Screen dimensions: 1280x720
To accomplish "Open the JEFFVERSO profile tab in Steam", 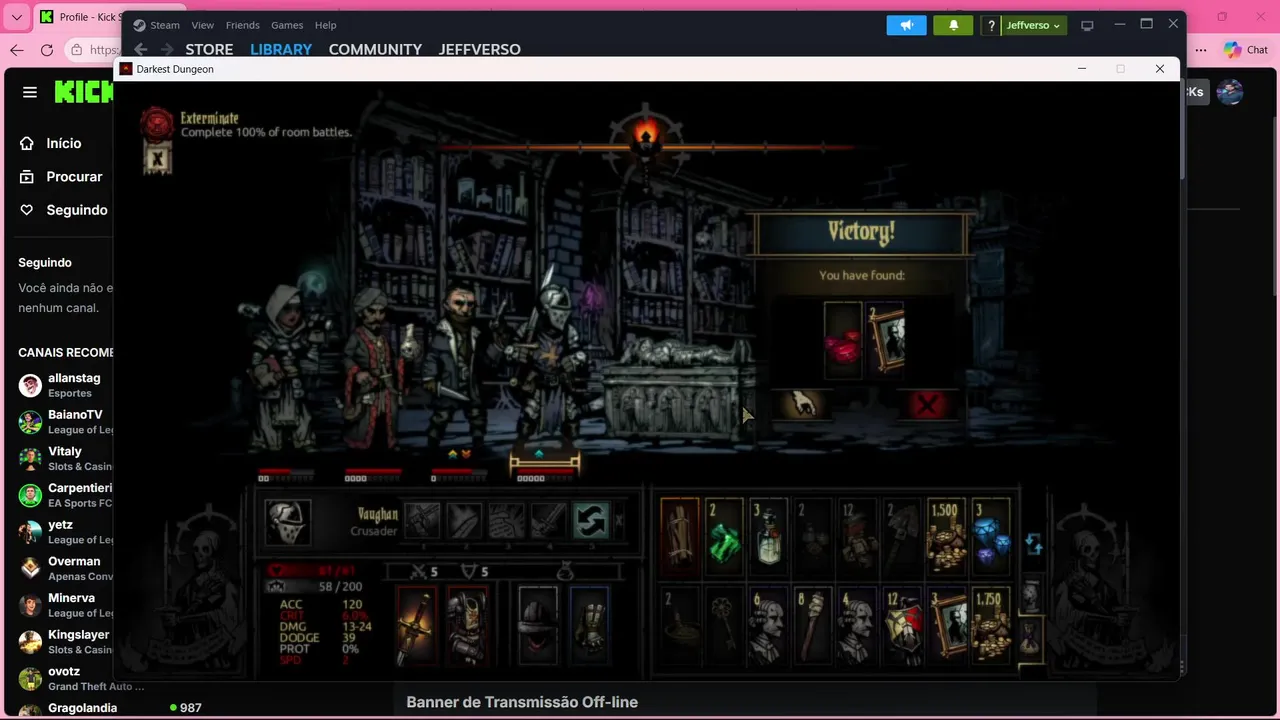I will (480, 49).
